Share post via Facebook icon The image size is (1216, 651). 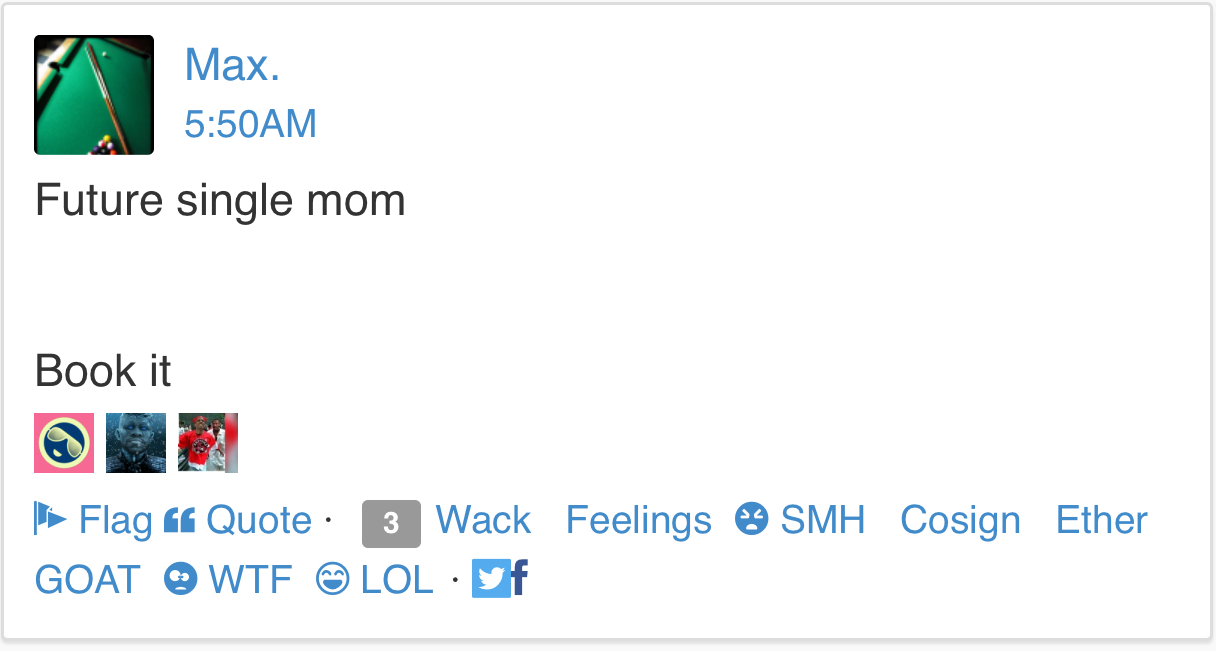[x=520, y=578]
